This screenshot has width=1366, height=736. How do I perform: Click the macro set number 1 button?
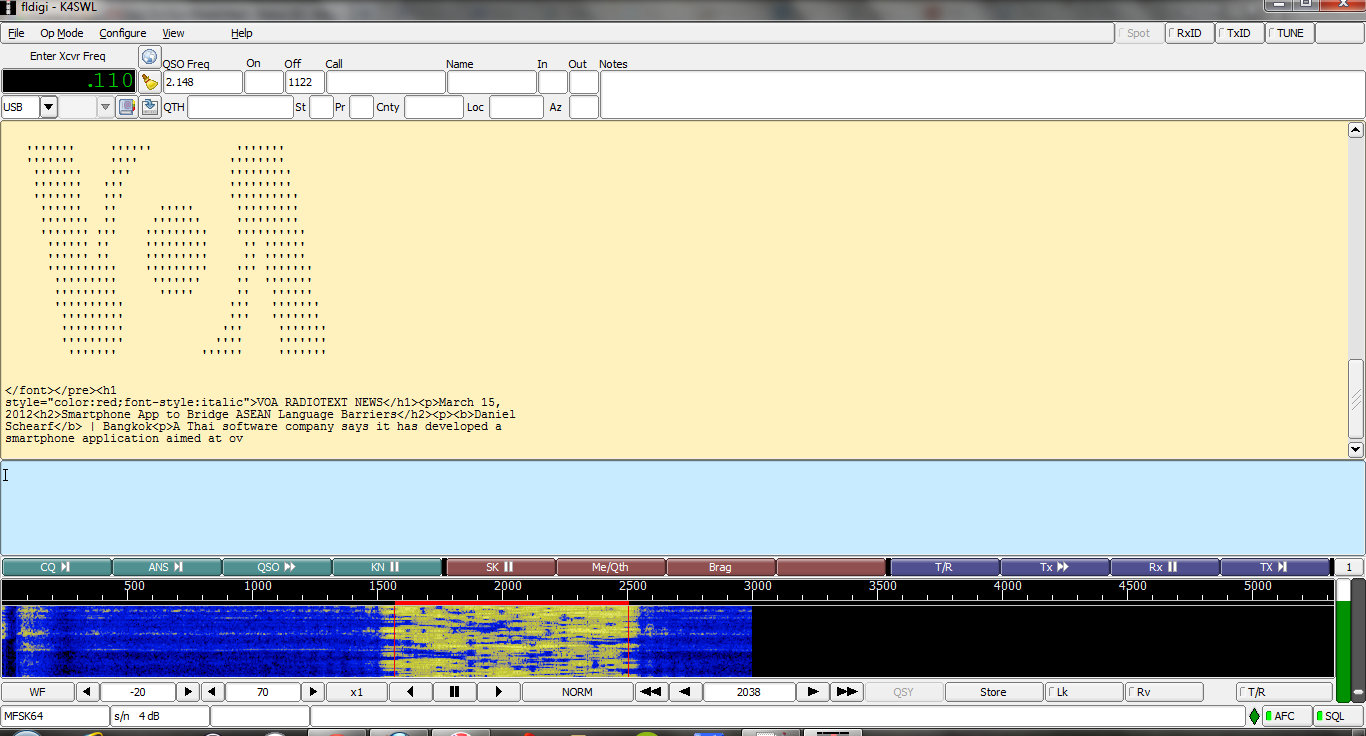coord(1348,567)
